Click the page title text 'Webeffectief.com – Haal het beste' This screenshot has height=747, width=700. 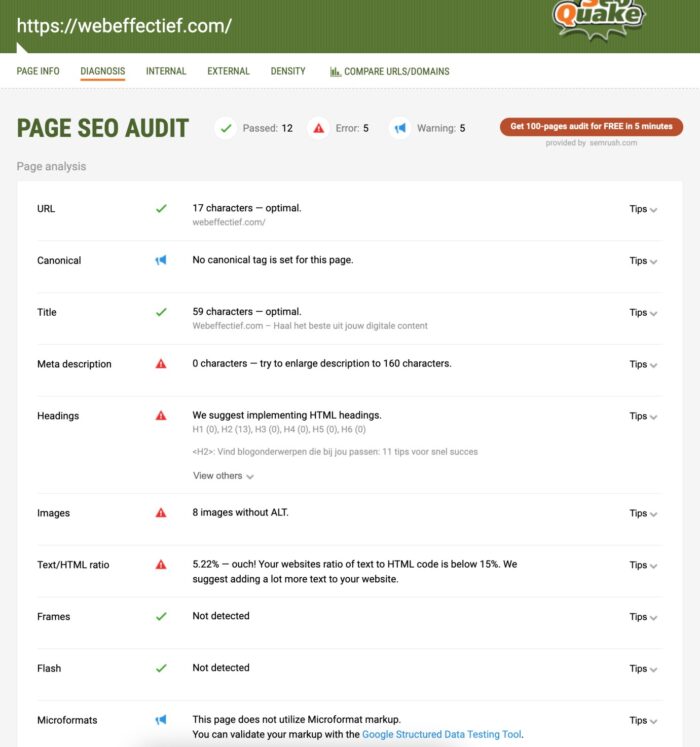click(310, 326)
